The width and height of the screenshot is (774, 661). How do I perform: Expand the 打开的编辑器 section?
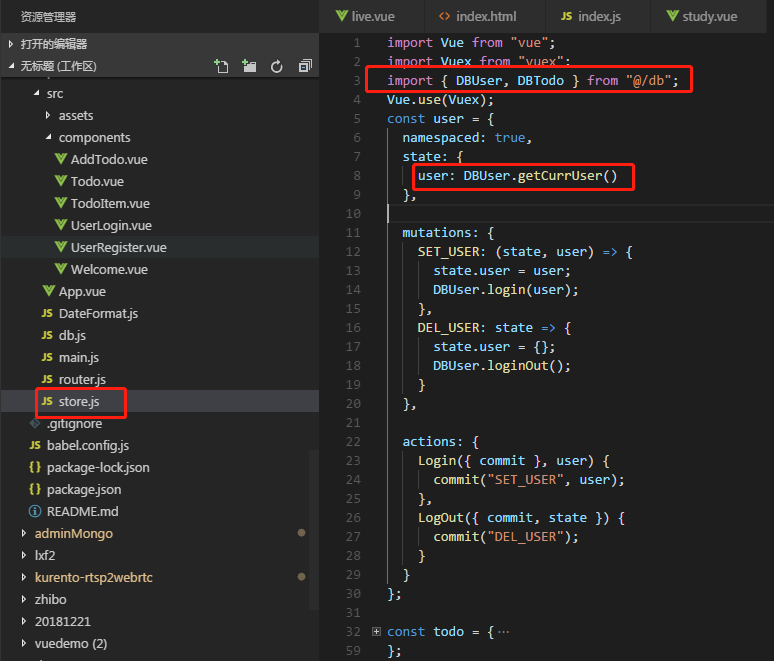[x=53, y=44]
